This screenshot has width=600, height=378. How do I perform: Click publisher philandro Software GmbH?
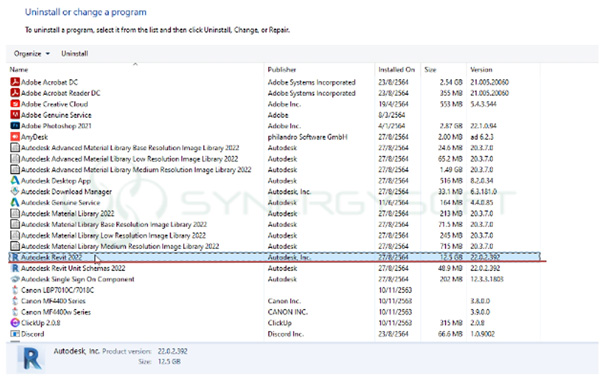pos(307,137)
